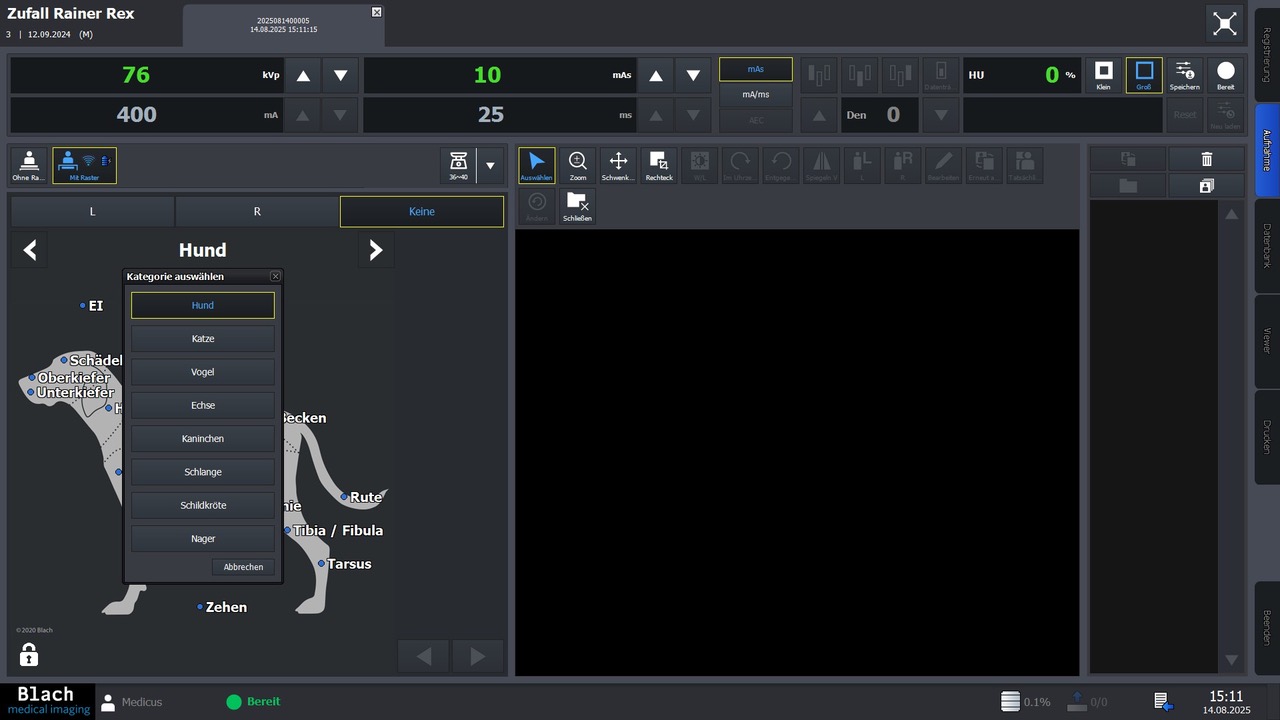Choose Katze from category list
Viewport: 1280px width, 720px height.
pos(203,339)
